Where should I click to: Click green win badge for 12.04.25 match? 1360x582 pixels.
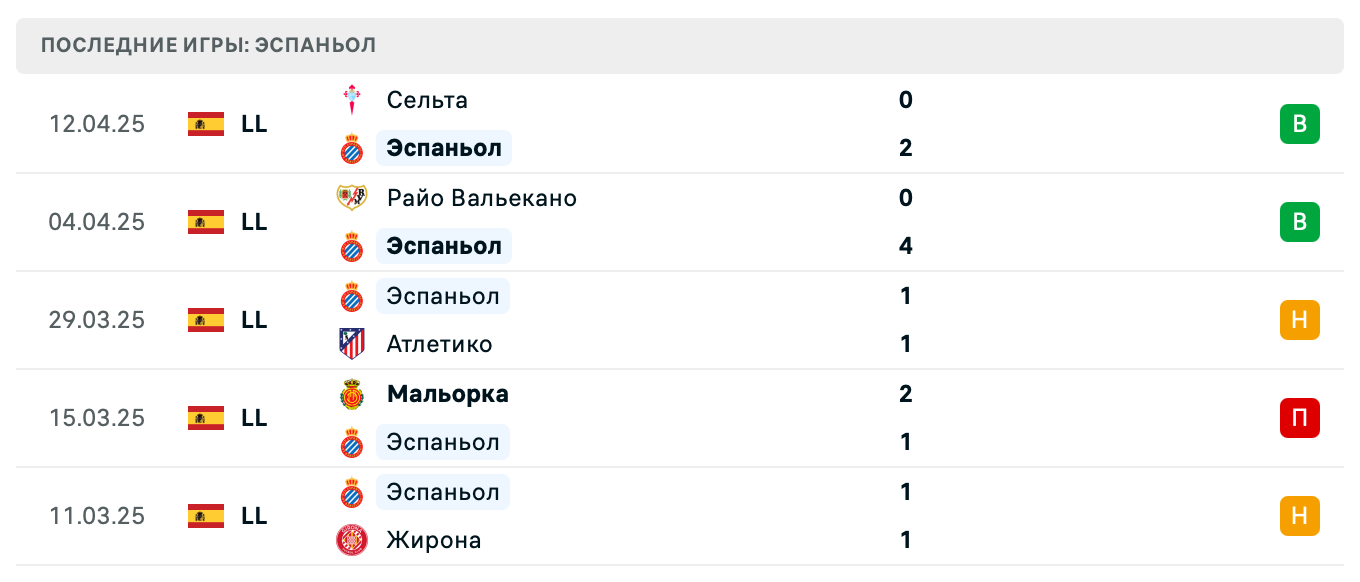pos(1299,124)
